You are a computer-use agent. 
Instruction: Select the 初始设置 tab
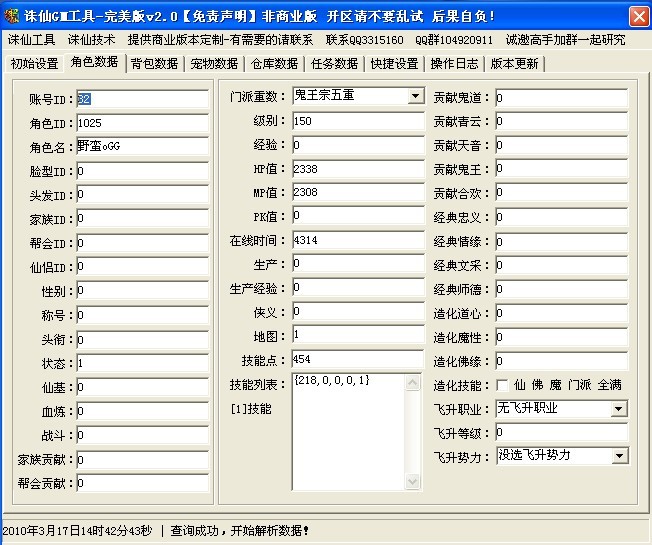coord(34,64)
